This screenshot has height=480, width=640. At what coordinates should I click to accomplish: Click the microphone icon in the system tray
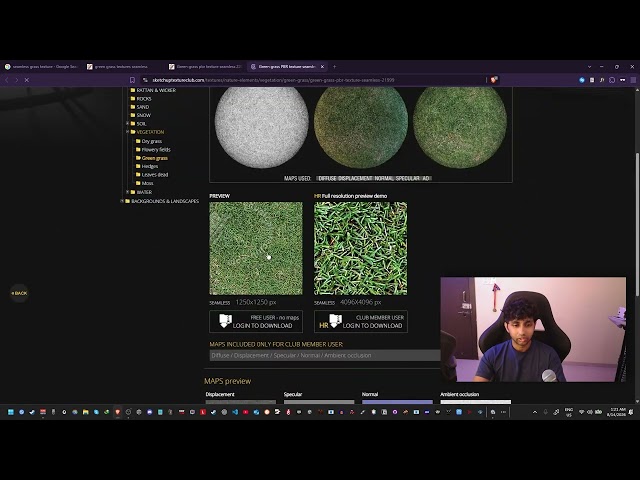pos(545,412)
